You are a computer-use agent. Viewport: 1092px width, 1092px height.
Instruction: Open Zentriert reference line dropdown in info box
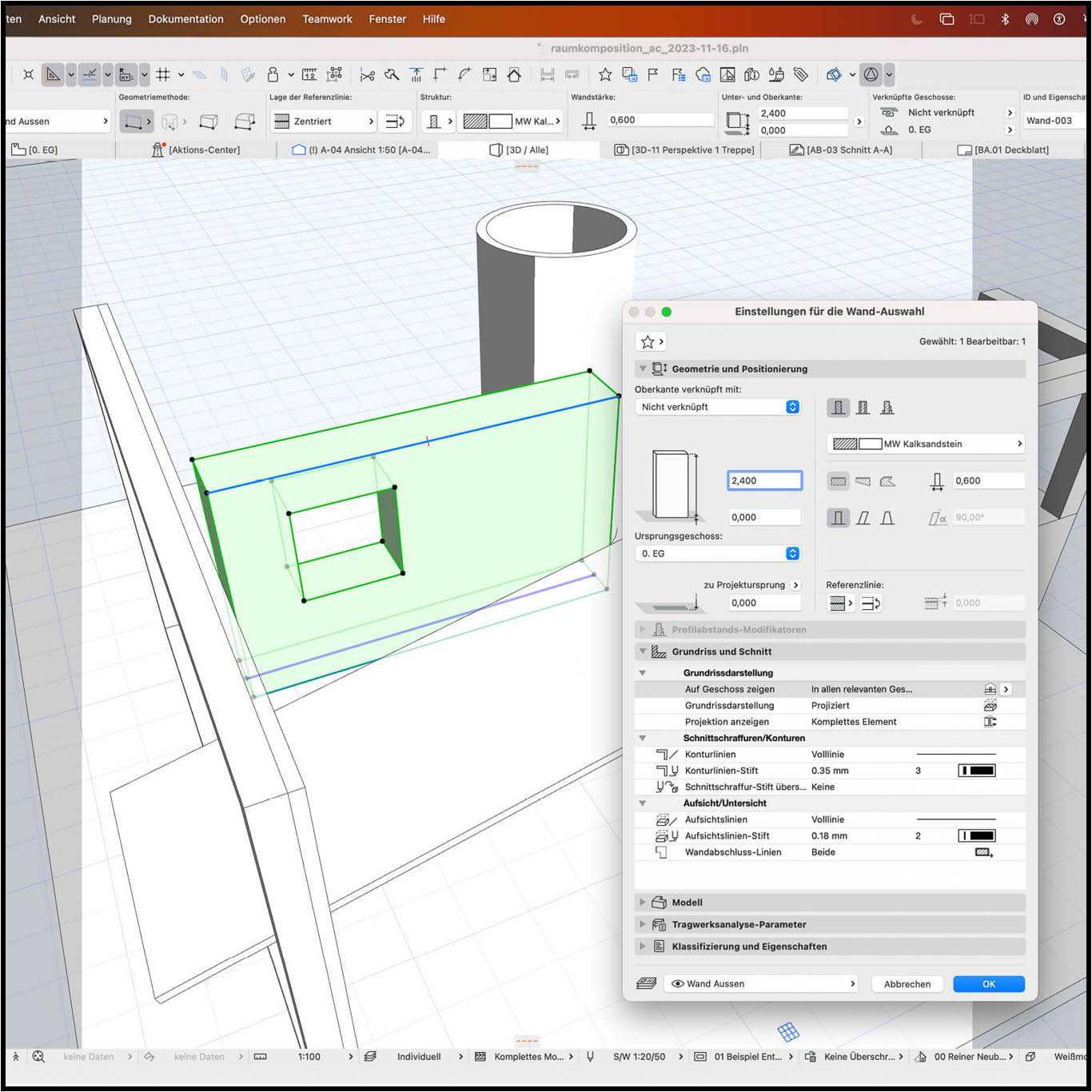(x=324, y=122)
